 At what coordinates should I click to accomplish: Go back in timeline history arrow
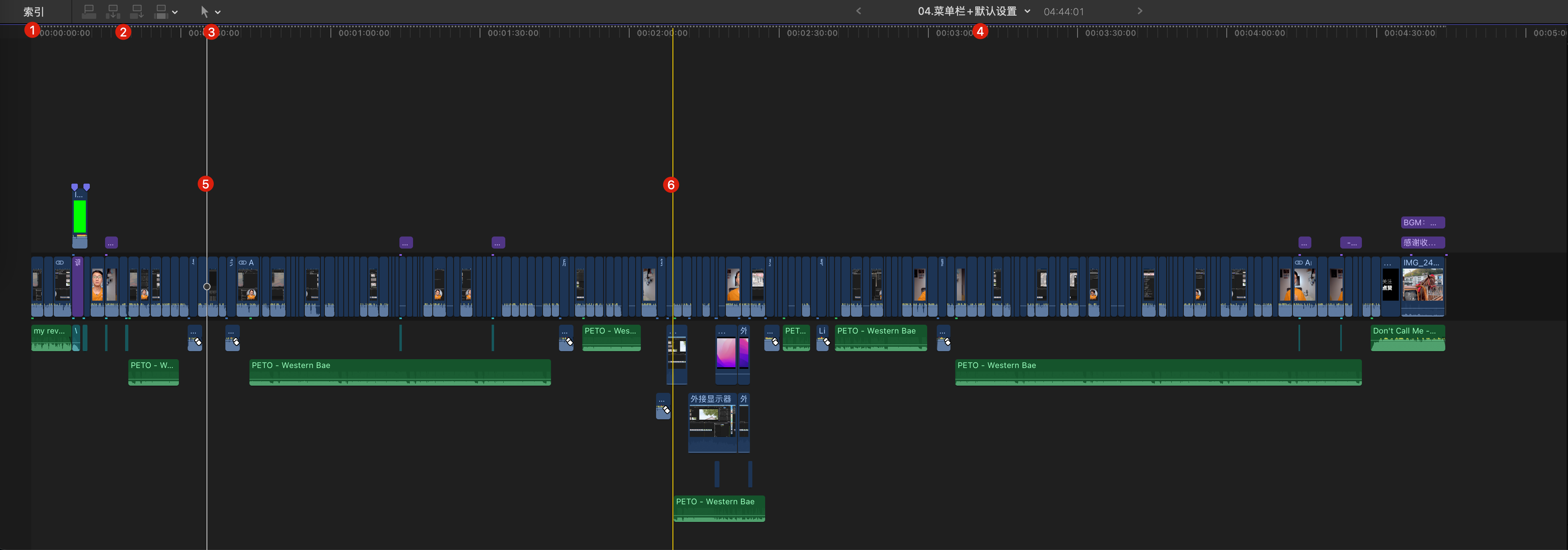coord(858,11)
